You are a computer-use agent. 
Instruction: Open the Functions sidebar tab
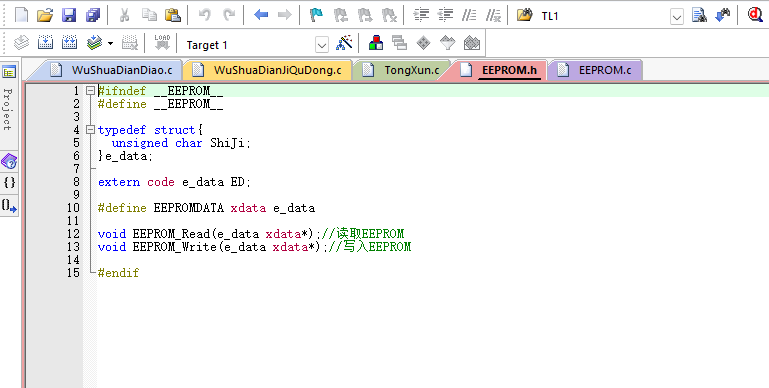[x=9, y=183]
